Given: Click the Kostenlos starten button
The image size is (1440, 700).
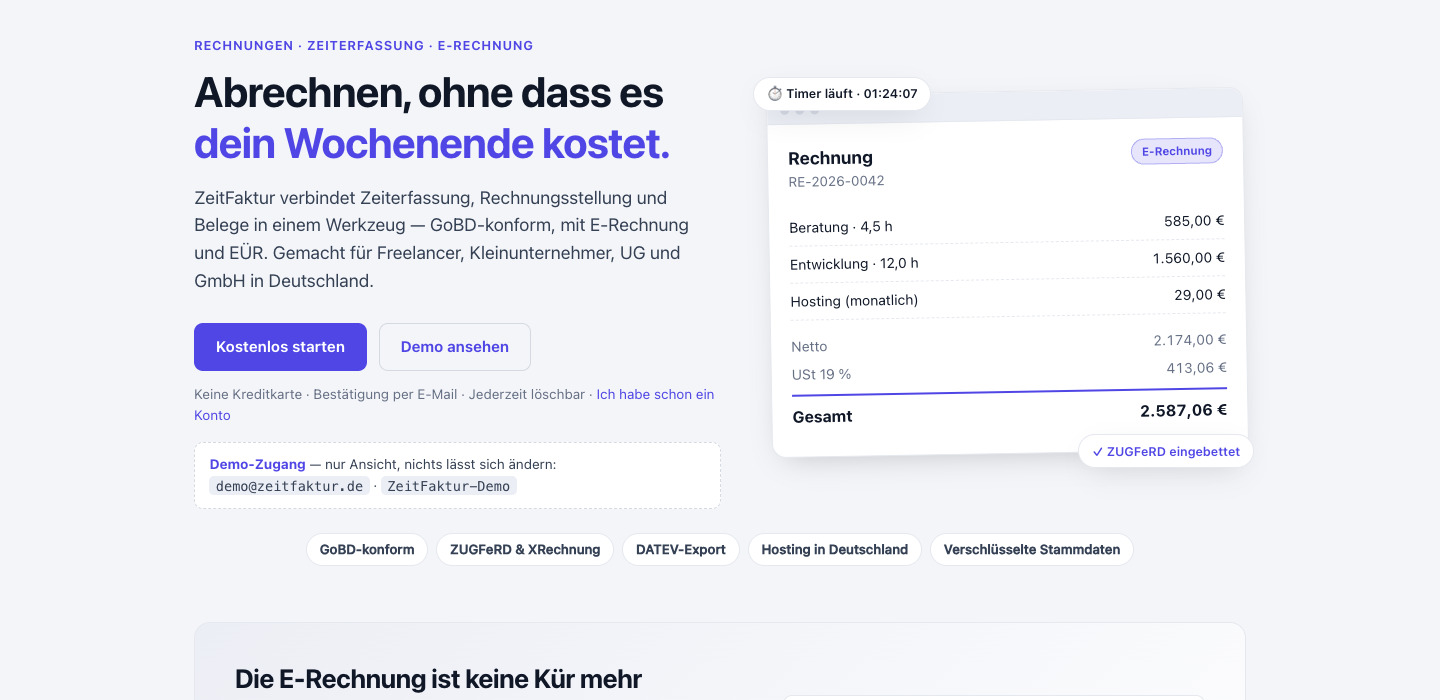Looking at the screenshot, I should tap(280, 347).
